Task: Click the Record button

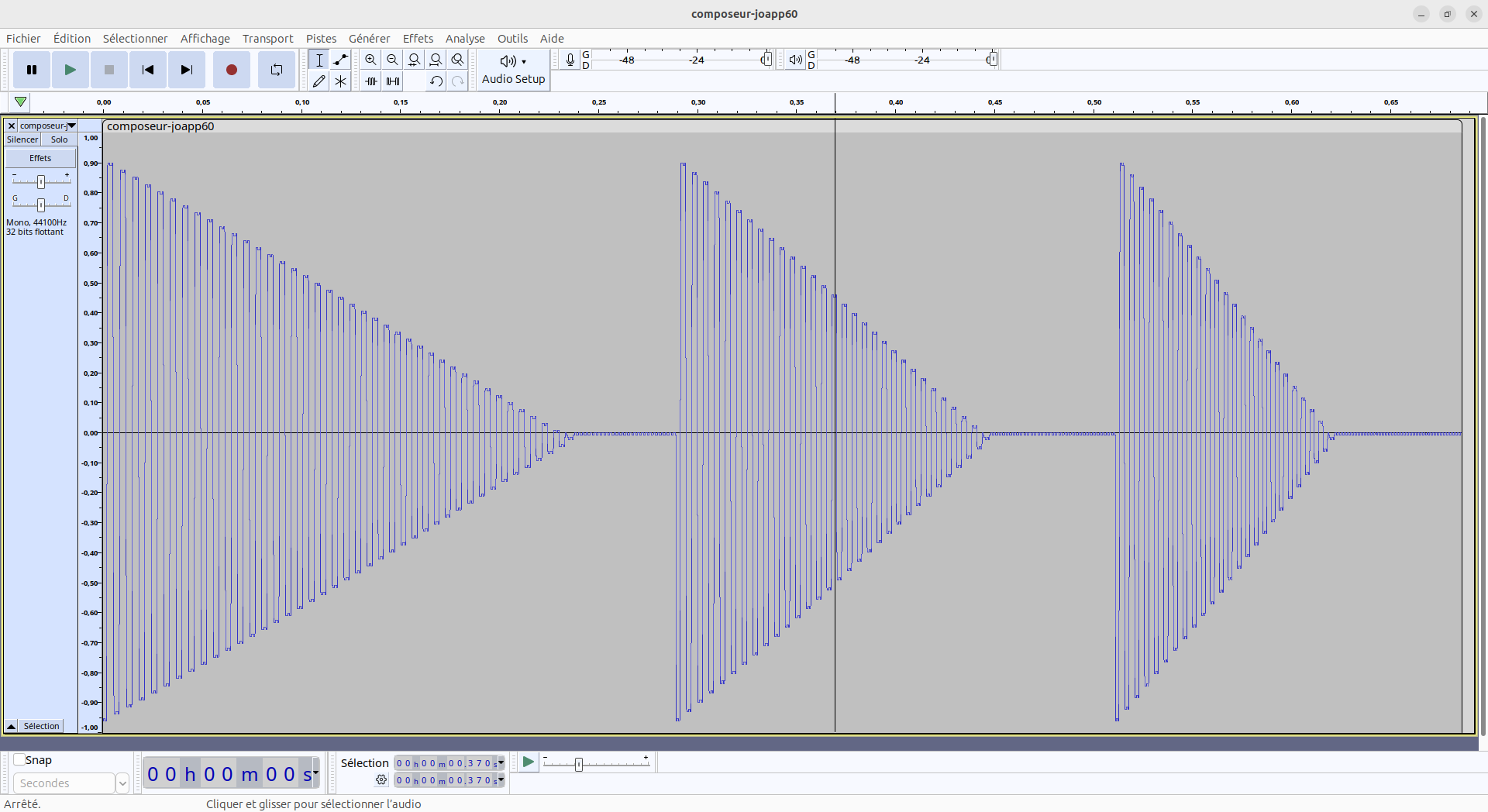Action: point(231,70)
